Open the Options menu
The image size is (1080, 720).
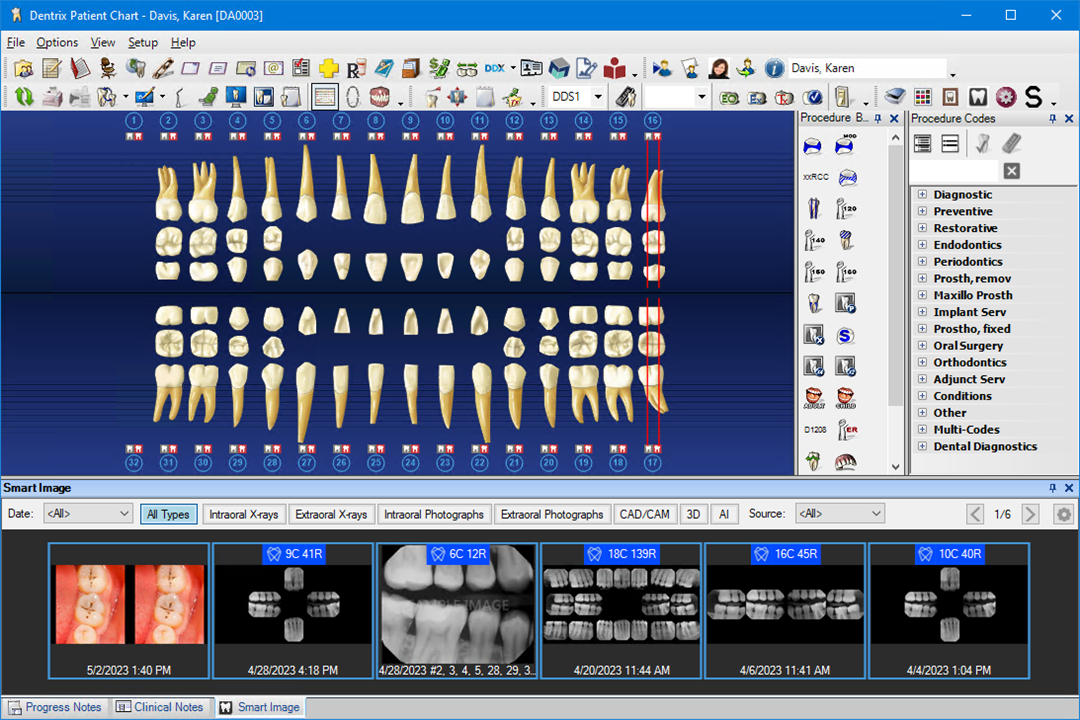(57, 42)
